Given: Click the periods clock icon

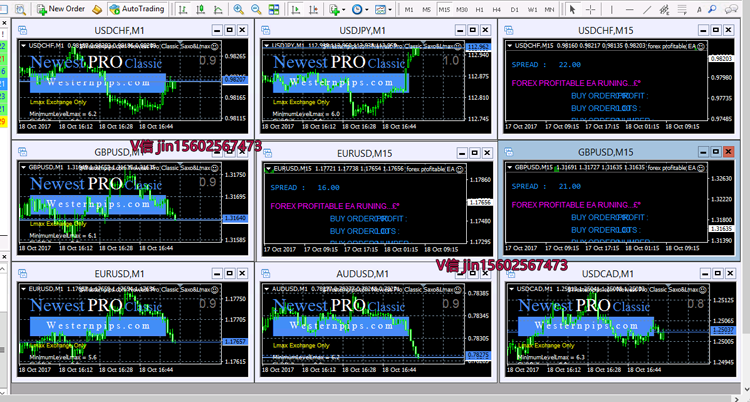Looking at the screenshot, I should 357,9.
